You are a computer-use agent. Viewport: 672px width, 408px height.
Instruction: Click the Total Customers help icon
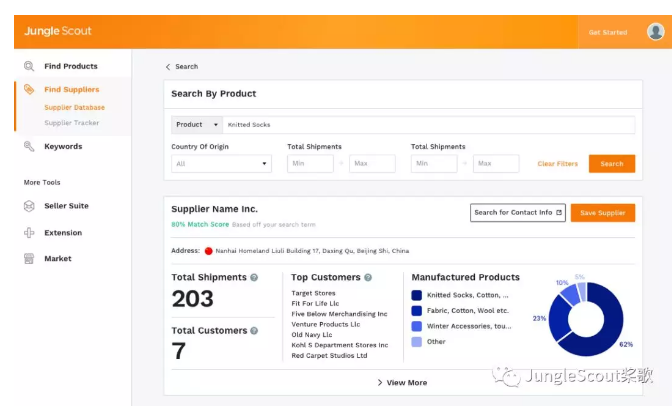point(255,331)
